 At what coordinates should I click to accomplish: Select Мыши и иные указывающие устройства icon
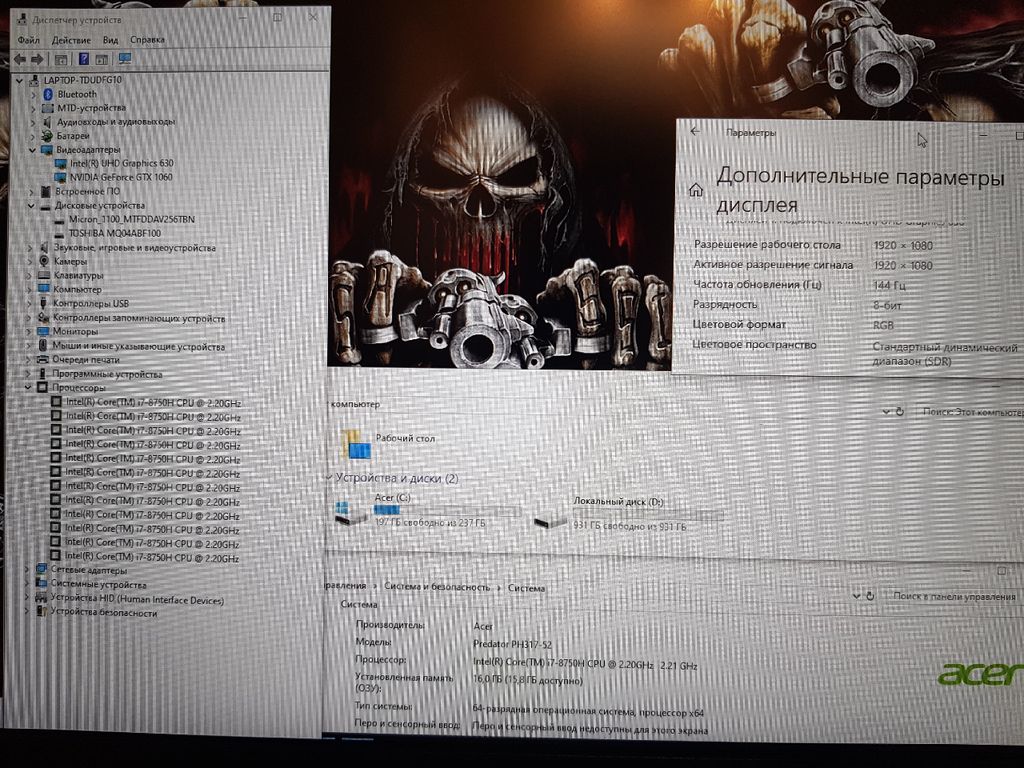point(43,345)
